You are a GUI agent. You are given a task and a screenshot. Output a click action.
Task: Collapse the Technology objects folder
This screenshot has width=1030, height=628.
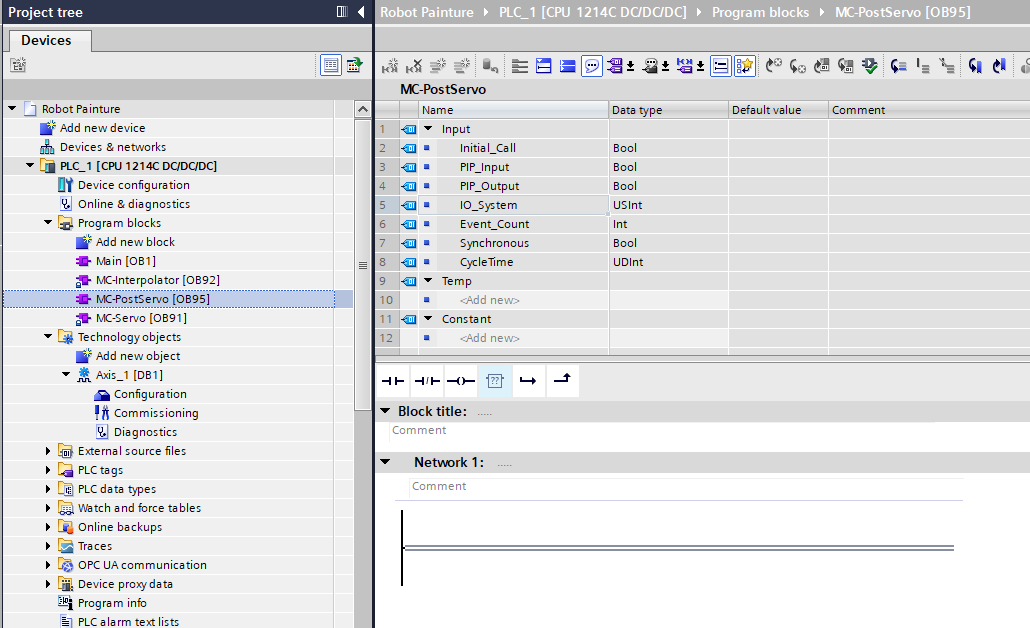click(48, 337)
